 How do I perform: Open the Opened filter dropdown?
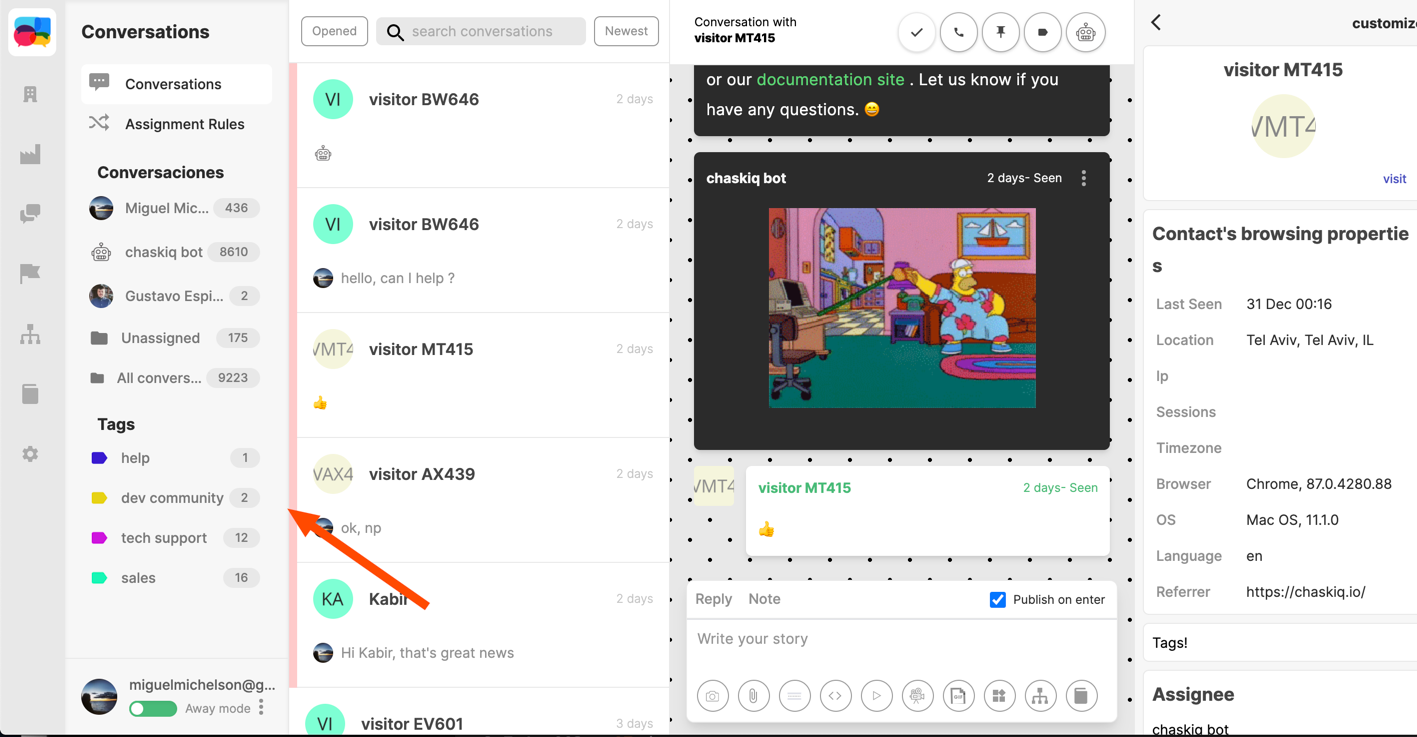(x=334, y=31)
